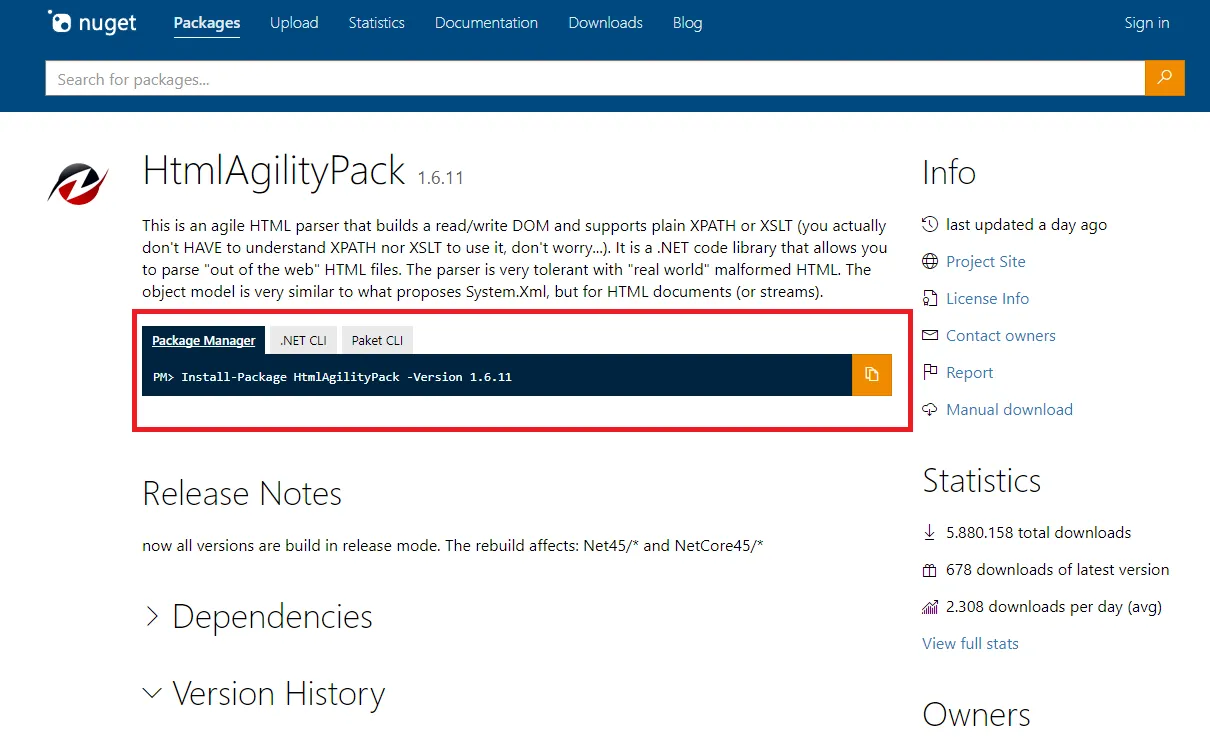Image resolution: width=1210 pixels, height=737 pixels.
Task: Open the License Info link
Action: [988, 299]
